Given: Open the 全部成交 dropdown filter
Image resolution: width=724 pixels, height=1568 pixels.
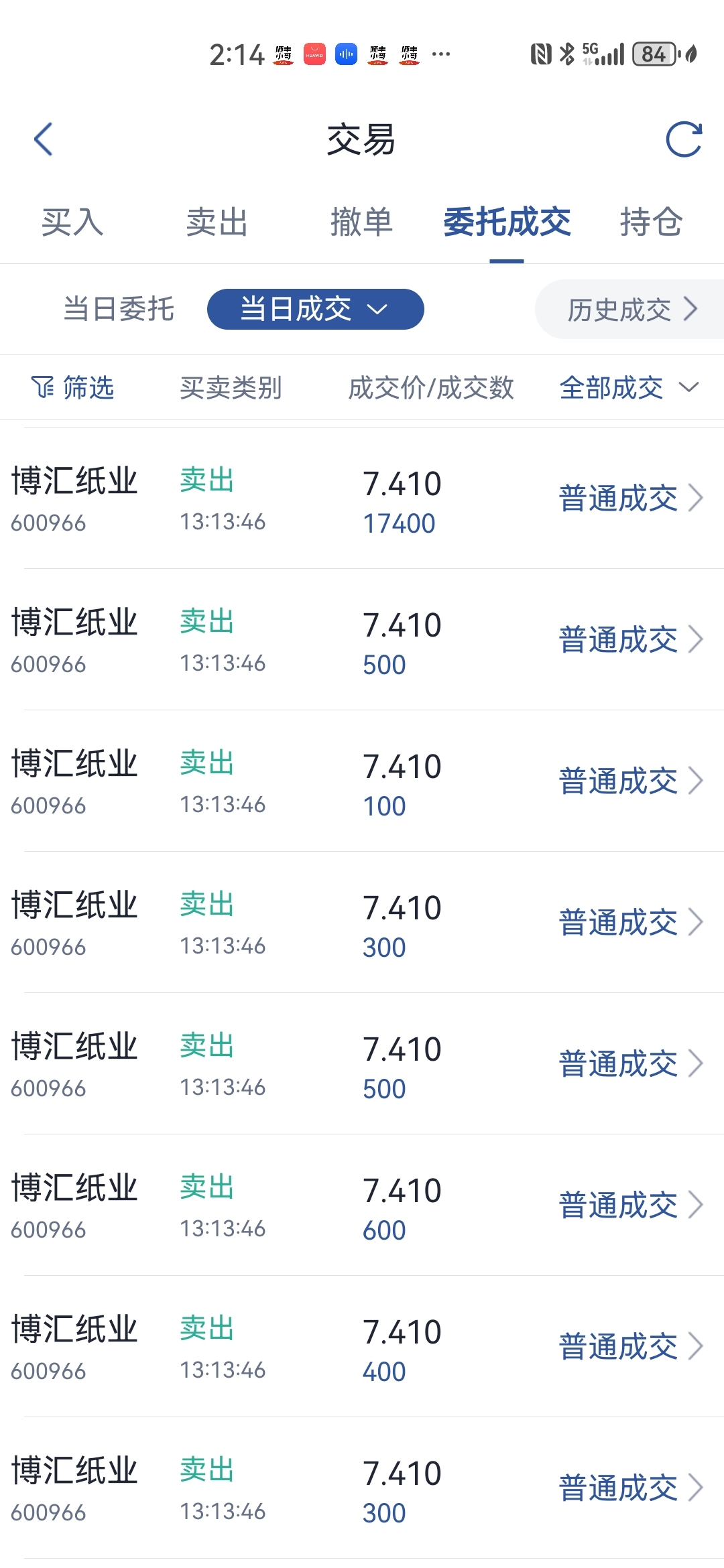Looking at the screenshot, I should click(x=629, y=387).
